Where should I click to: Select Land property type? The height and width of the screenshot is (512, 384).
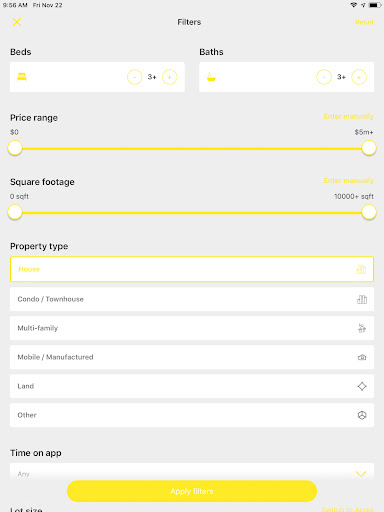coord(192,386)
